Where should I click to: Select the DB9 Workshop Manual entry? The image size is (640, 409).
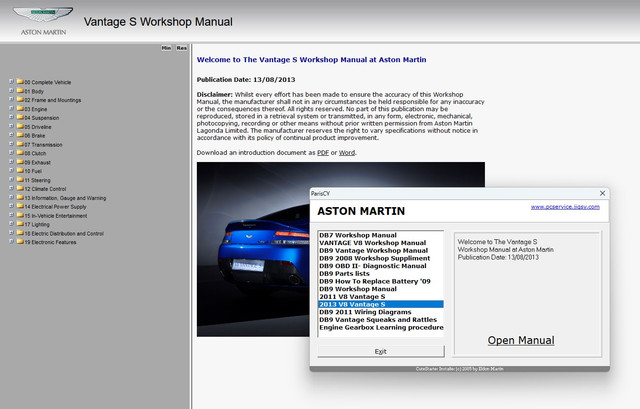[380, 289]
